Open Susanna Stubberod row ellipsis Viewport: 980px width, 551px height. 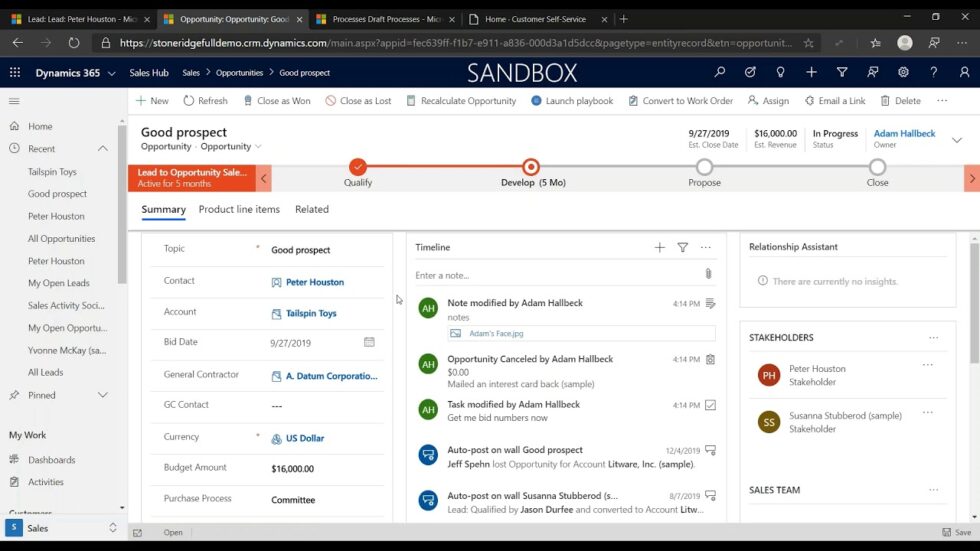tap(928, 412)
